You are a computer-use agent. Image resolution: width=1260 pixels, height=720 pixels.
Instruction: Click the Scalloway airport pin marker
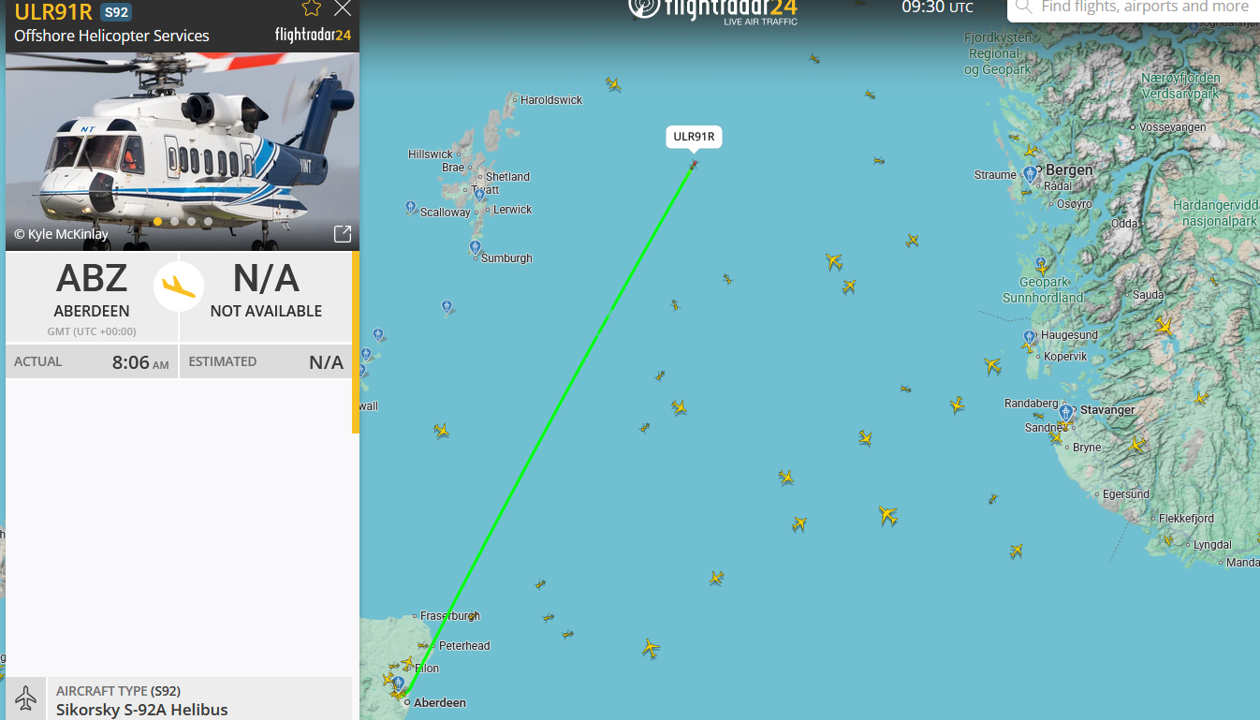coord(411,208)
